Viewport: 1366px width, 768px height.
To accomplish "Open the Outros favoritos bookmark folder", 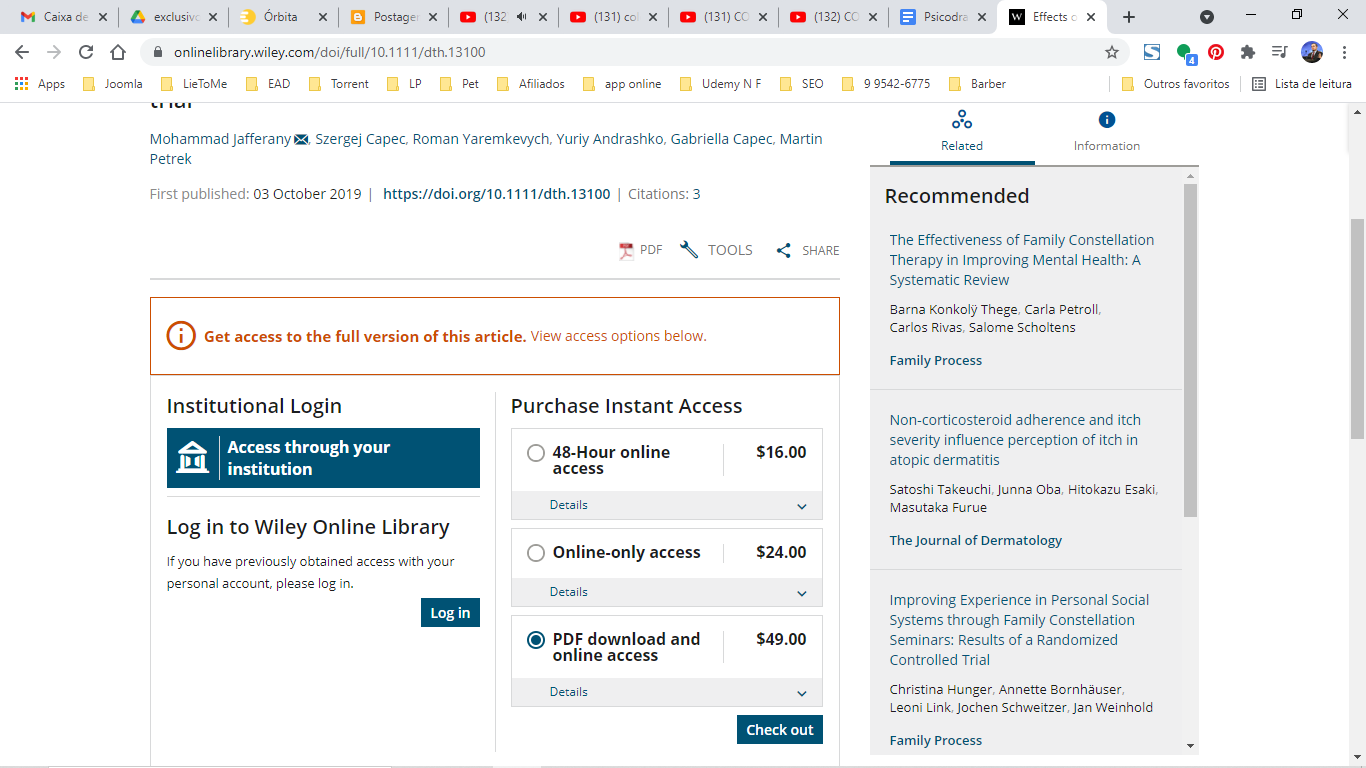I will pos(1176,84).
